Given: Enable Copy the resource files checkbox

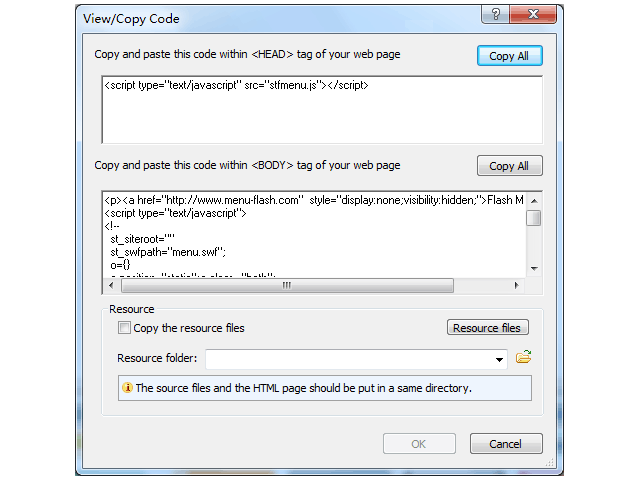Looking at the screenshot, I should tap(124, 328).
